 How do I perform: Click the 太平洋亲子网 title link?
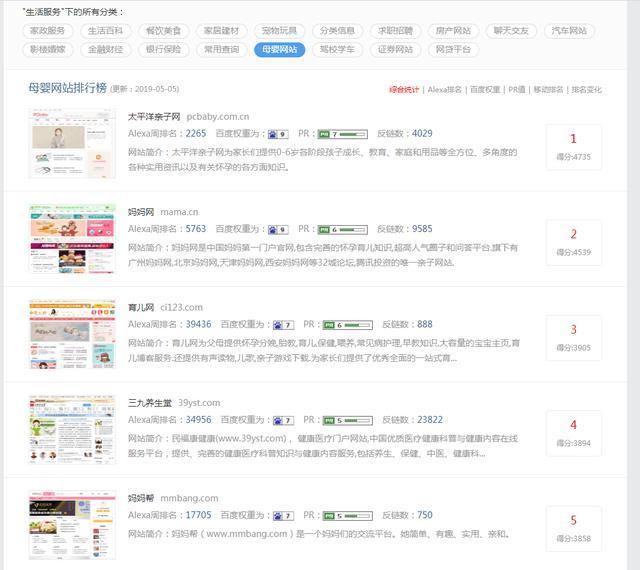[154, 117]
